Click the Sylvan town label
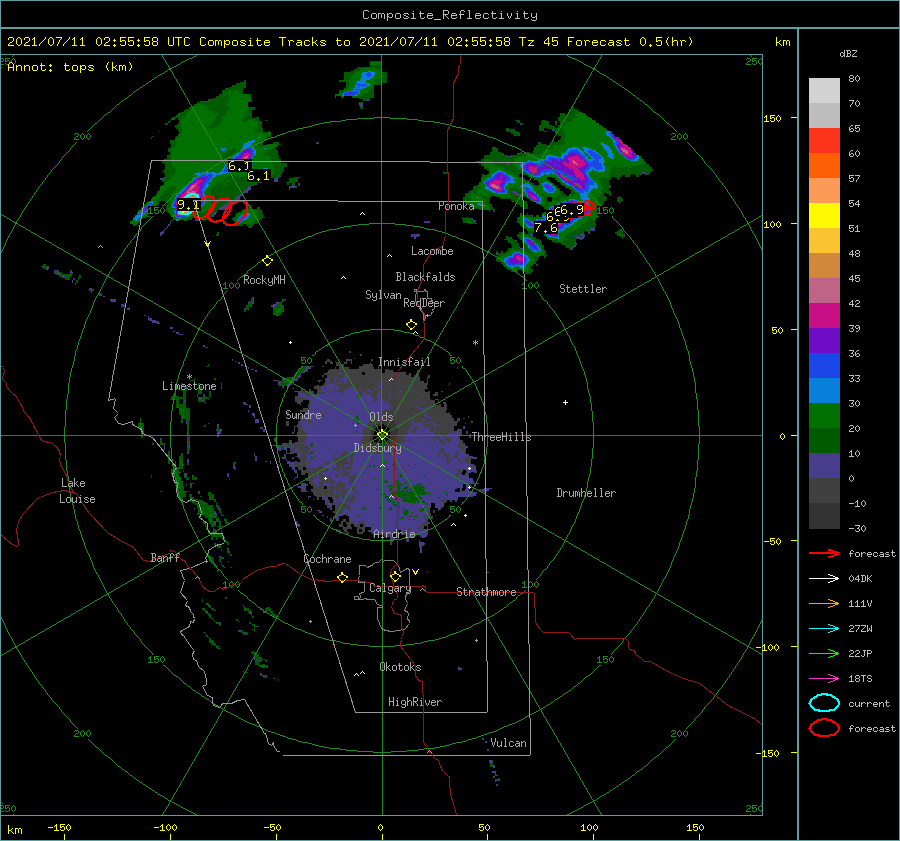 point(383,295)
